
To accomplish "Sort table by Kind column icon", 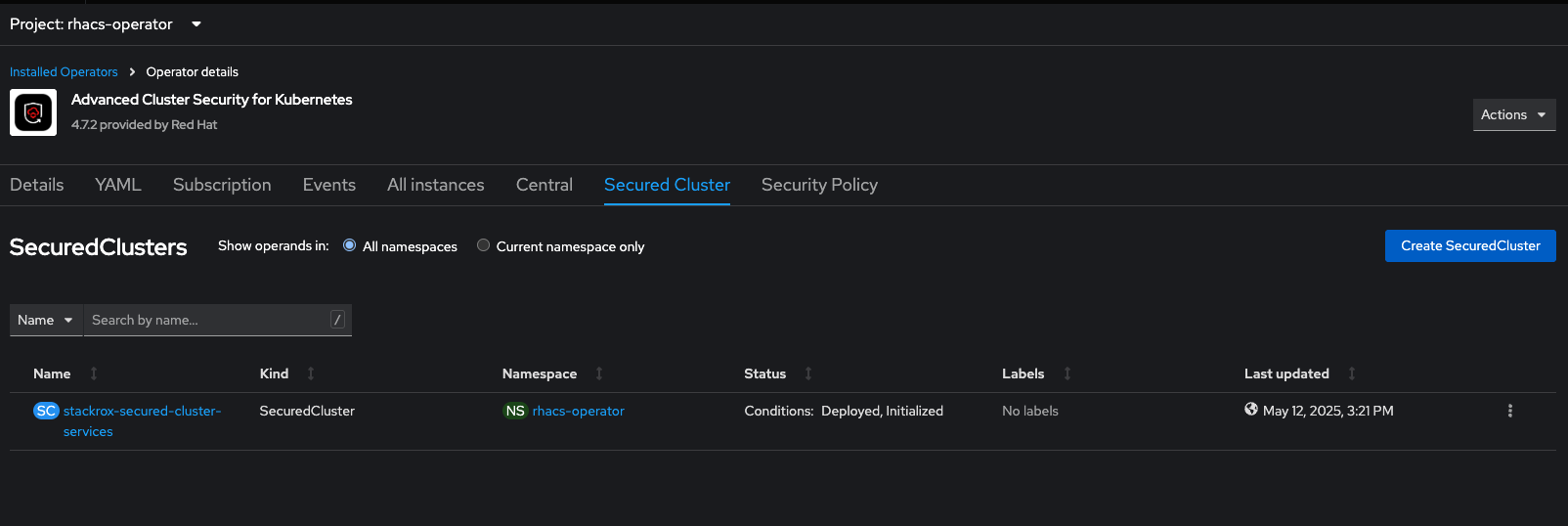I will pyautogui.click(x=311, y=373).
